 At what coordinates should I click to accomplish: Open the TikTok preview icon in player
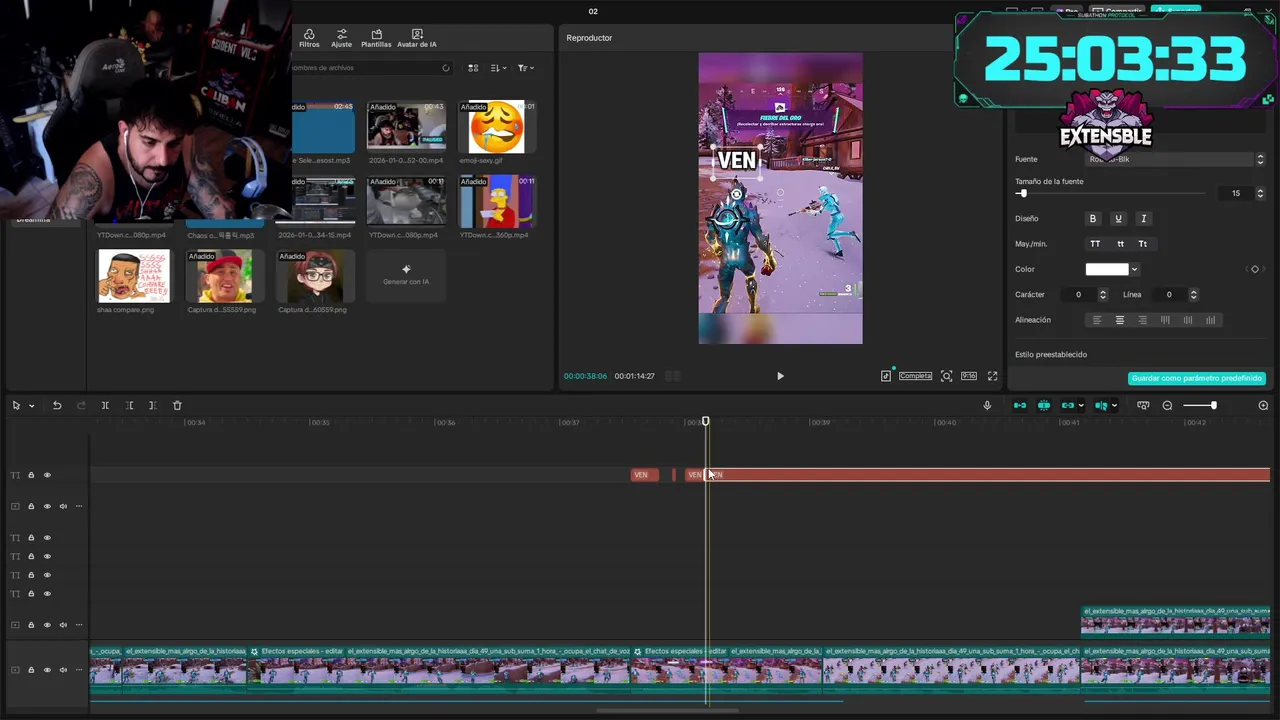[x=886, y=376]
